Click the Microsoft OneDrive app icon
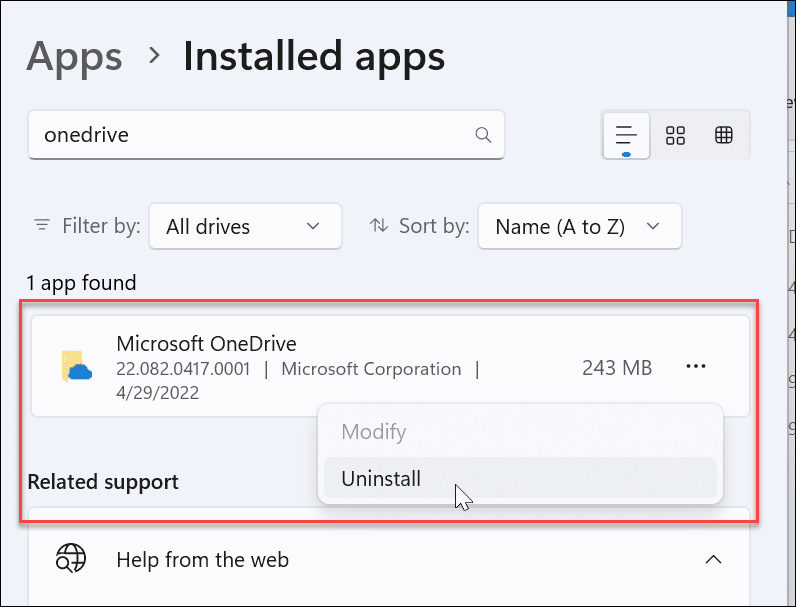The image size is (796, 607). (x=77, y=366)
